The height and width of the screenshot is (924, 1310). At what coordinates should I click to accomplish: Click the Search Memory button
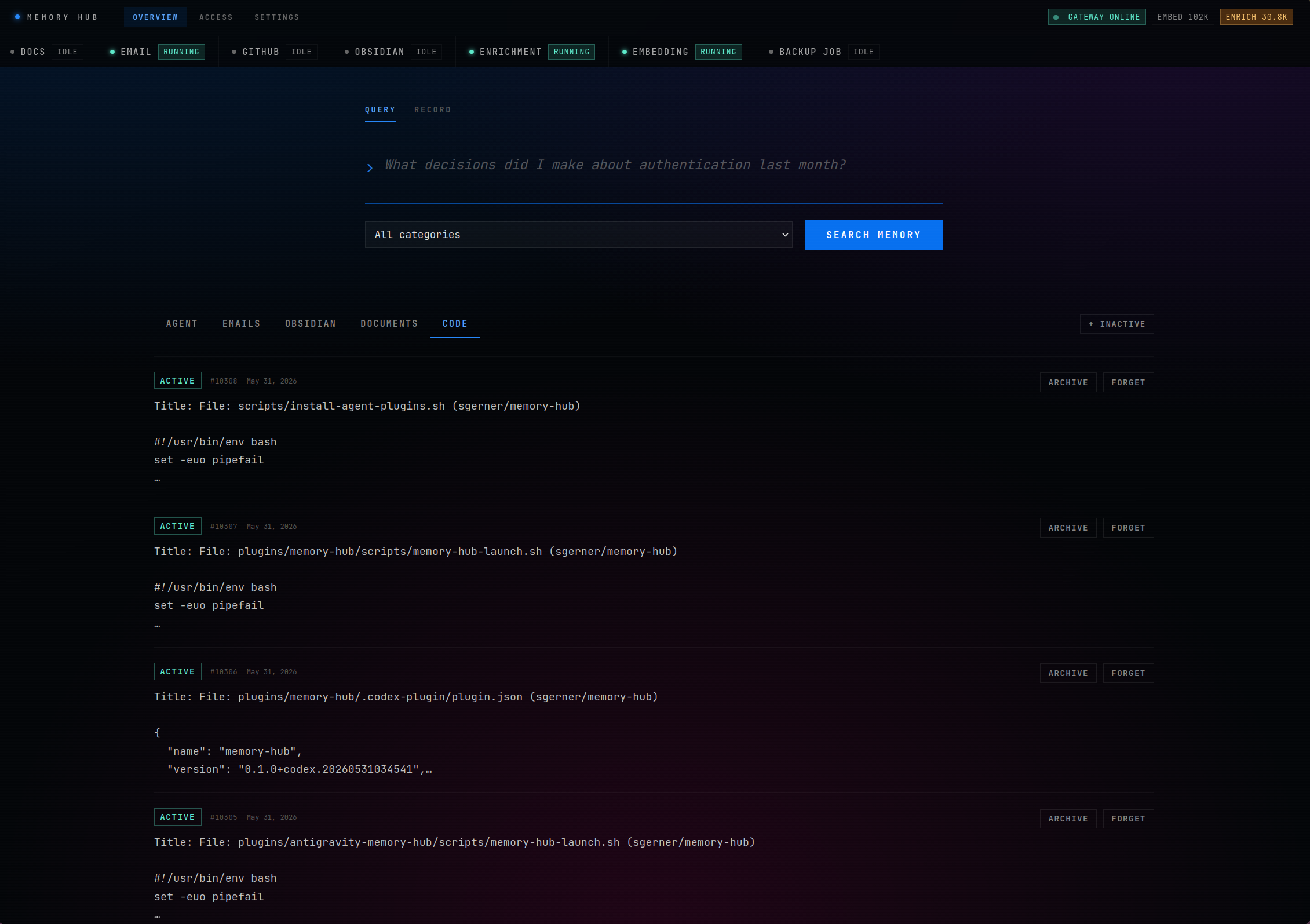[x=874, y=235]
